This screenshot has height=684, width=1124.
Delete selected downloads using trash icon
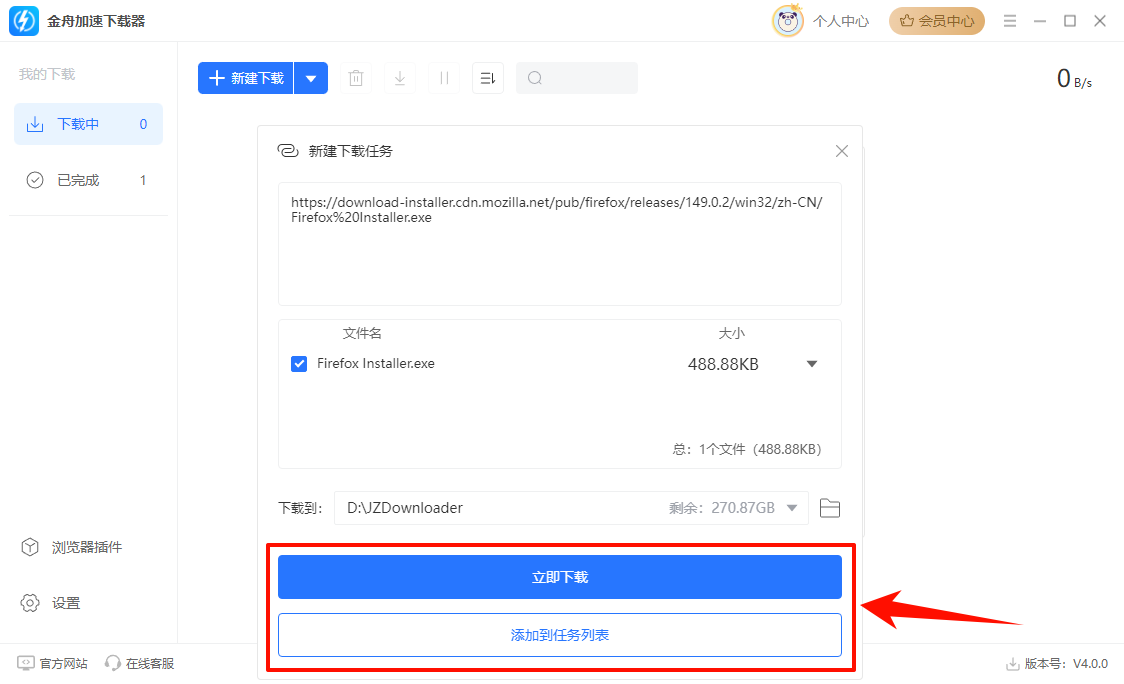(355, 77)
